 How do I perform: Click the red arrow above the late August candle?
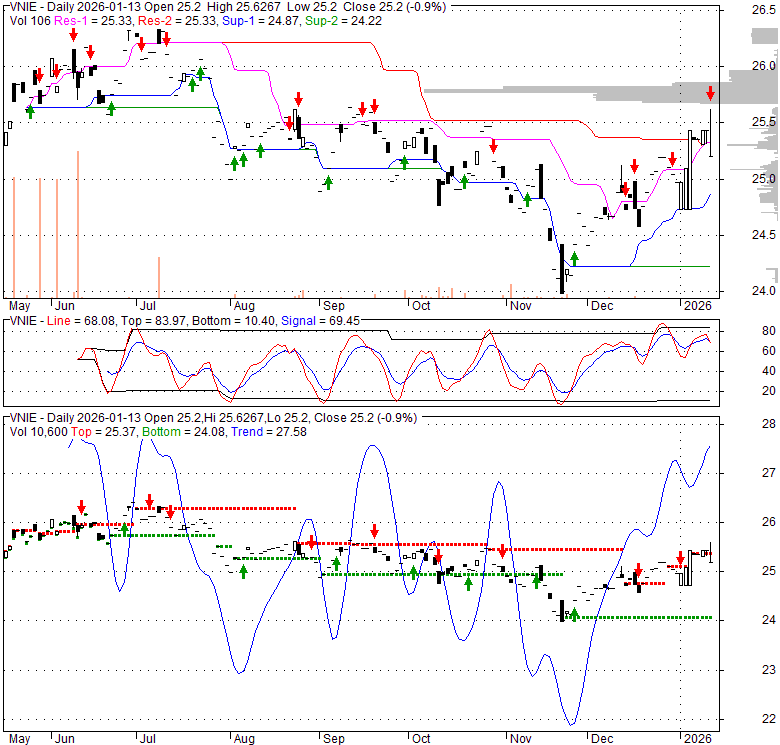point(297,101)
